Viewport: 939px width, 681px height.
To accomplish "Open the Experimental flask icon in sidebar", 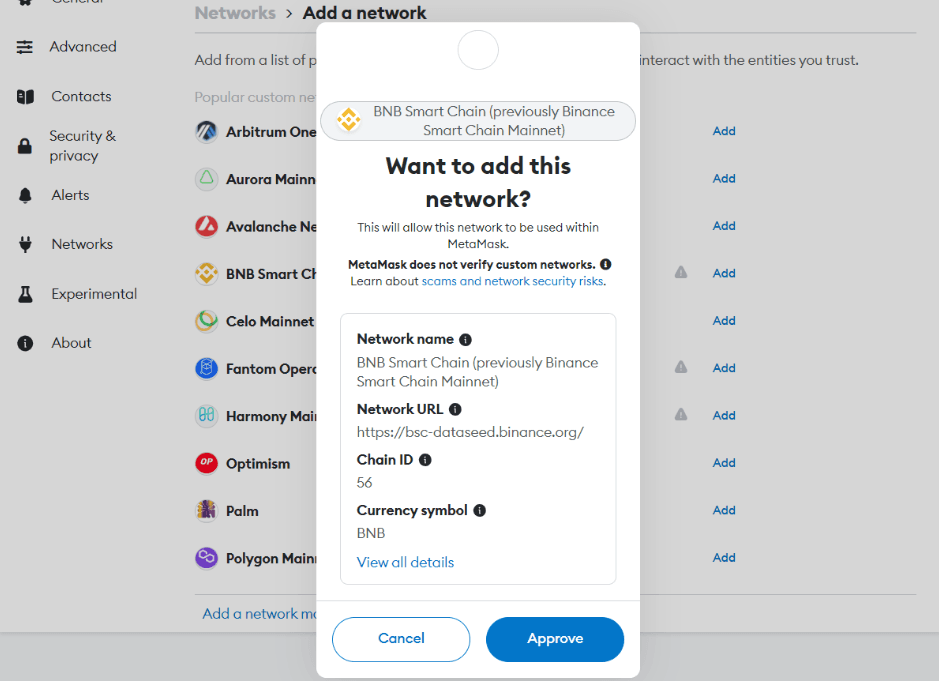I will [25, 293].
